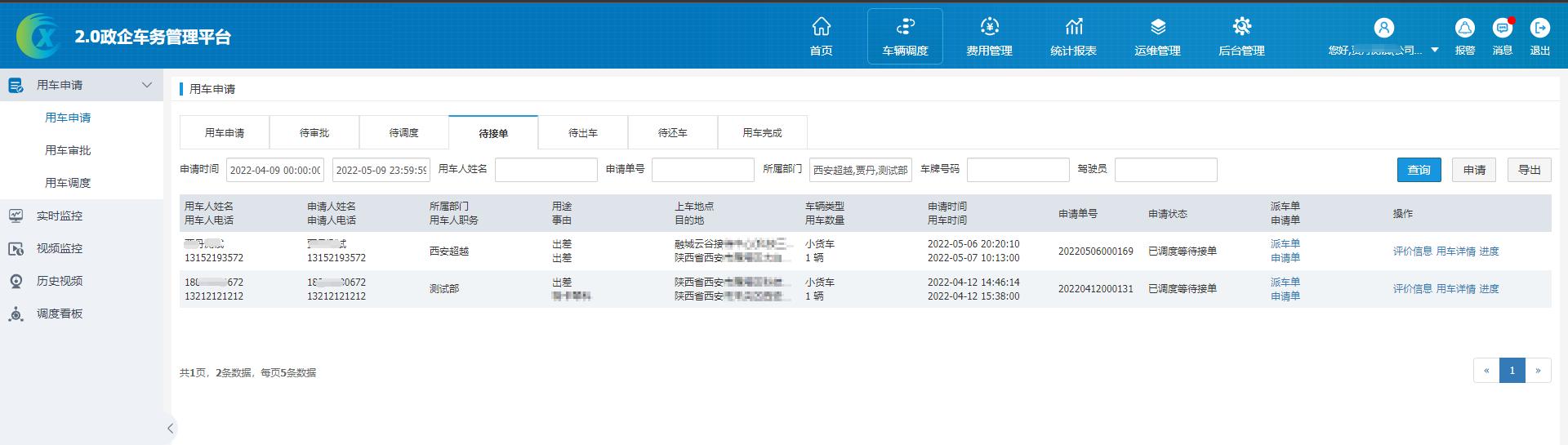Image resolution: width=1568 pixels, height=445 pixels.
Task: Open 申请单 for order 20220506000169
Action: (x=1285, y=258)
